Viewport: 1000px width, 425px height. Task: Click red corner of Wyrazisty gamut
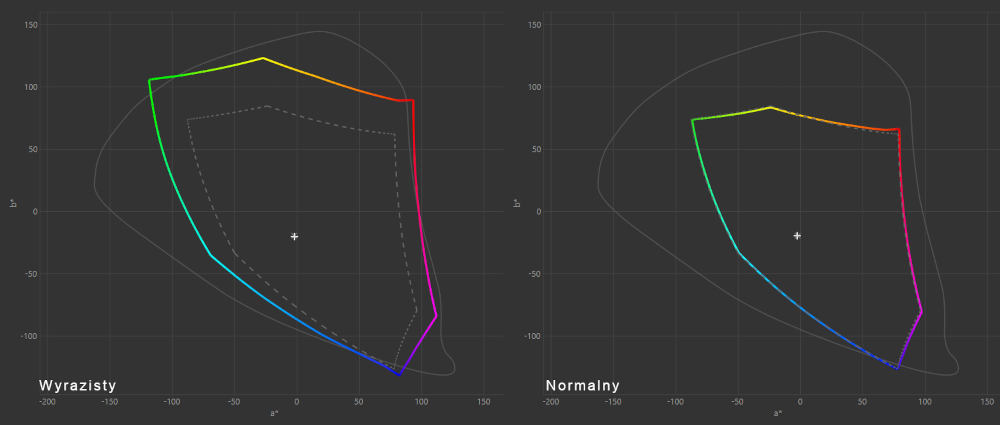pyautogui.click(x=412, y=100)
